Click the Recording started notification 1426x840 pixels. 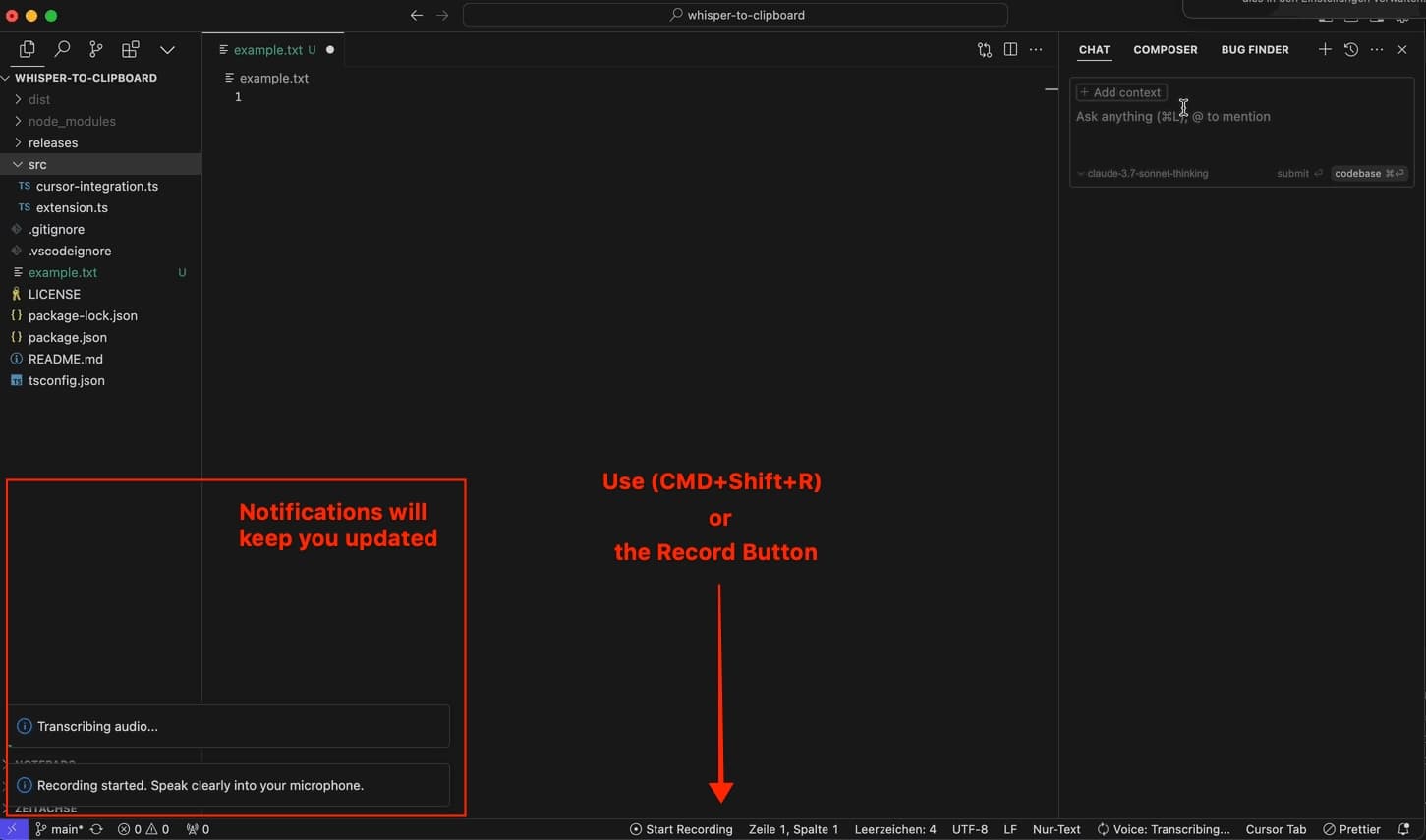tap(229, 785)
